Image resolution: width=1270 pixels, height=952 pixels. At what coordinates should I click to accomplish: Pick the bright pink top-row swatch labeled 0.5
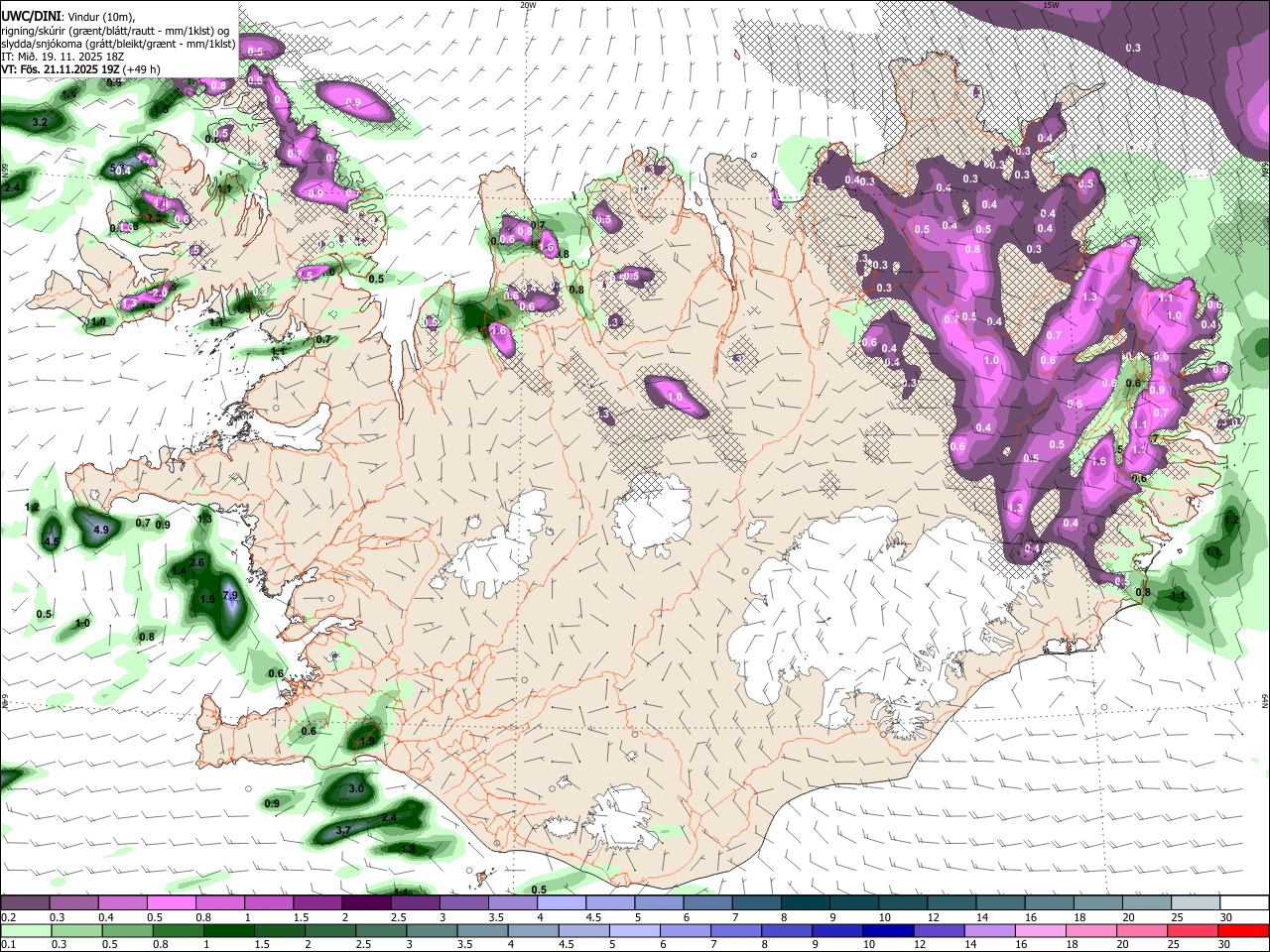coord(172,903)
